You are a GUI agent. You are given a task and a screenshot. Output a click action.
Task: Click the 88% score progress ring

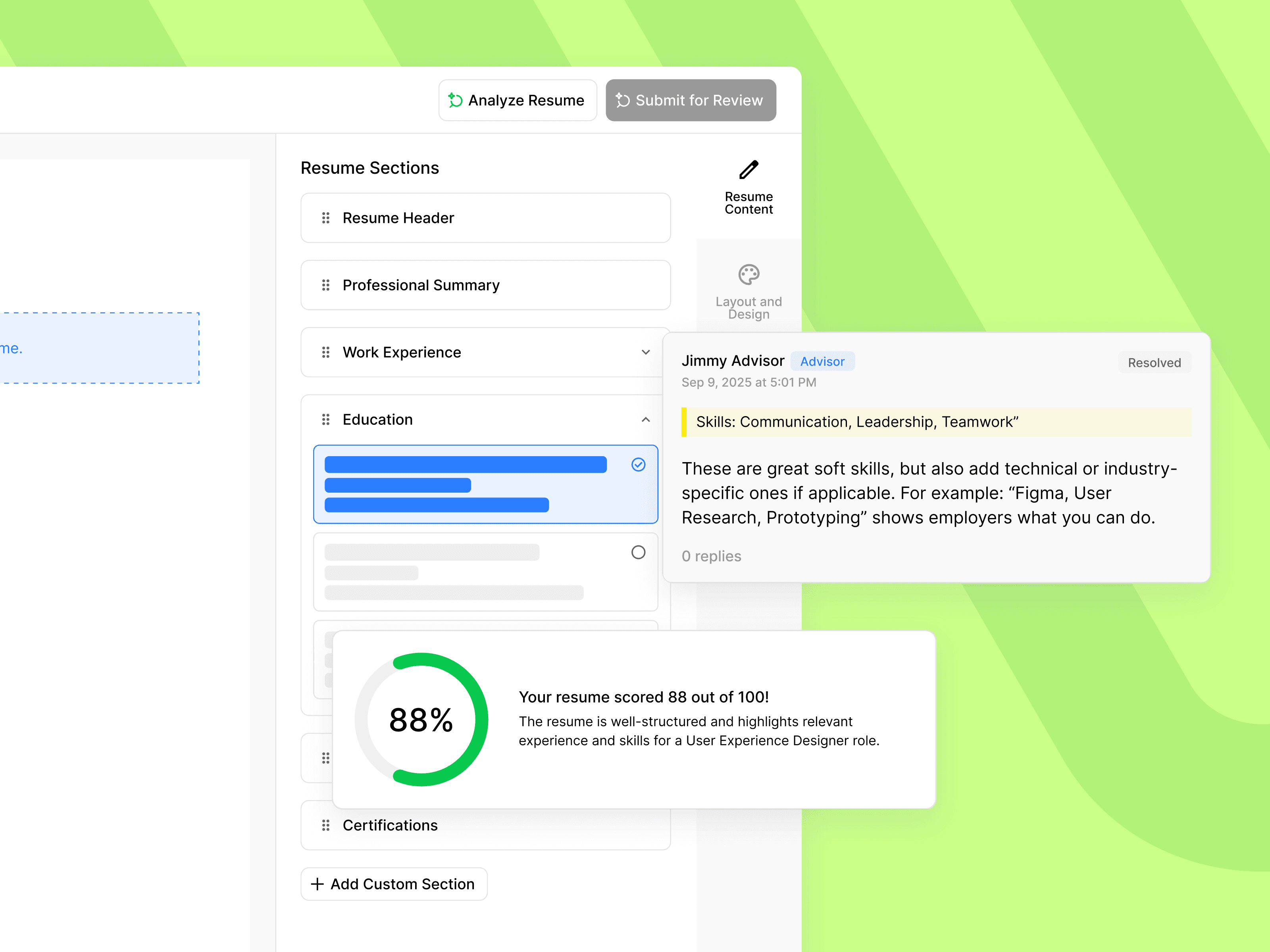coord(421,720)
